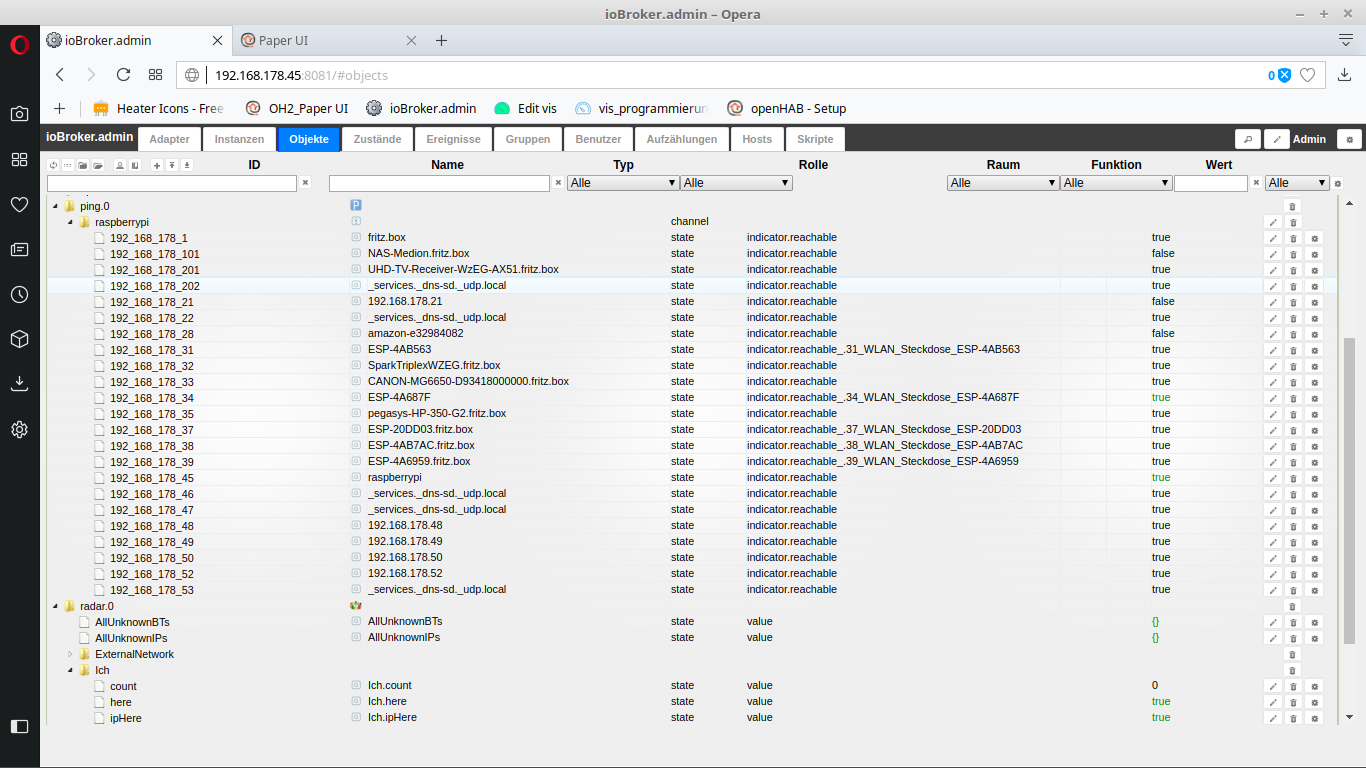This screenshot has height=768, width=1366.
Task: Open settings gear for Ich.count row
Action: pyautogui.click(x=1315, y=686)
